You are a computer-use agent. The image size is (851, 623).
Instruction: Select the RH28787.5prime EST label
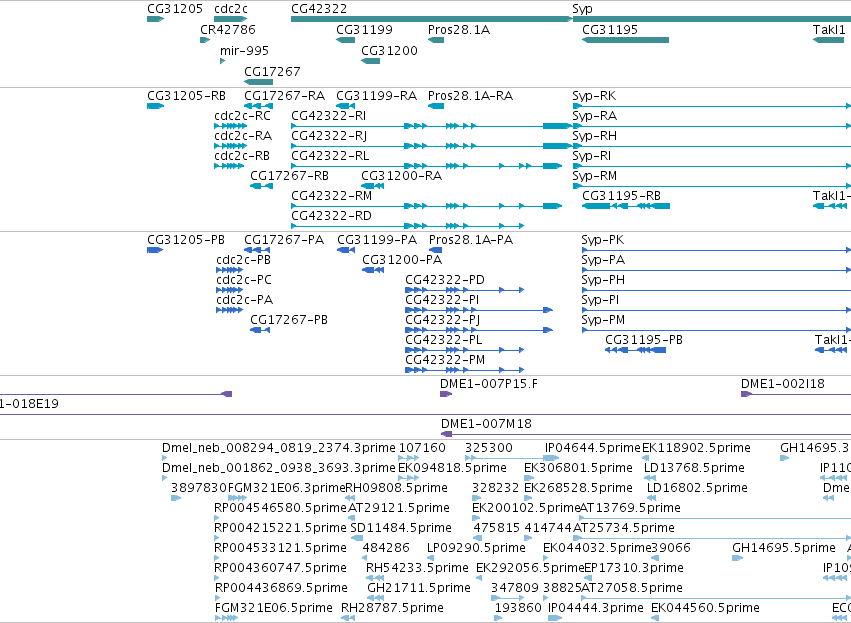pos(392,608)
